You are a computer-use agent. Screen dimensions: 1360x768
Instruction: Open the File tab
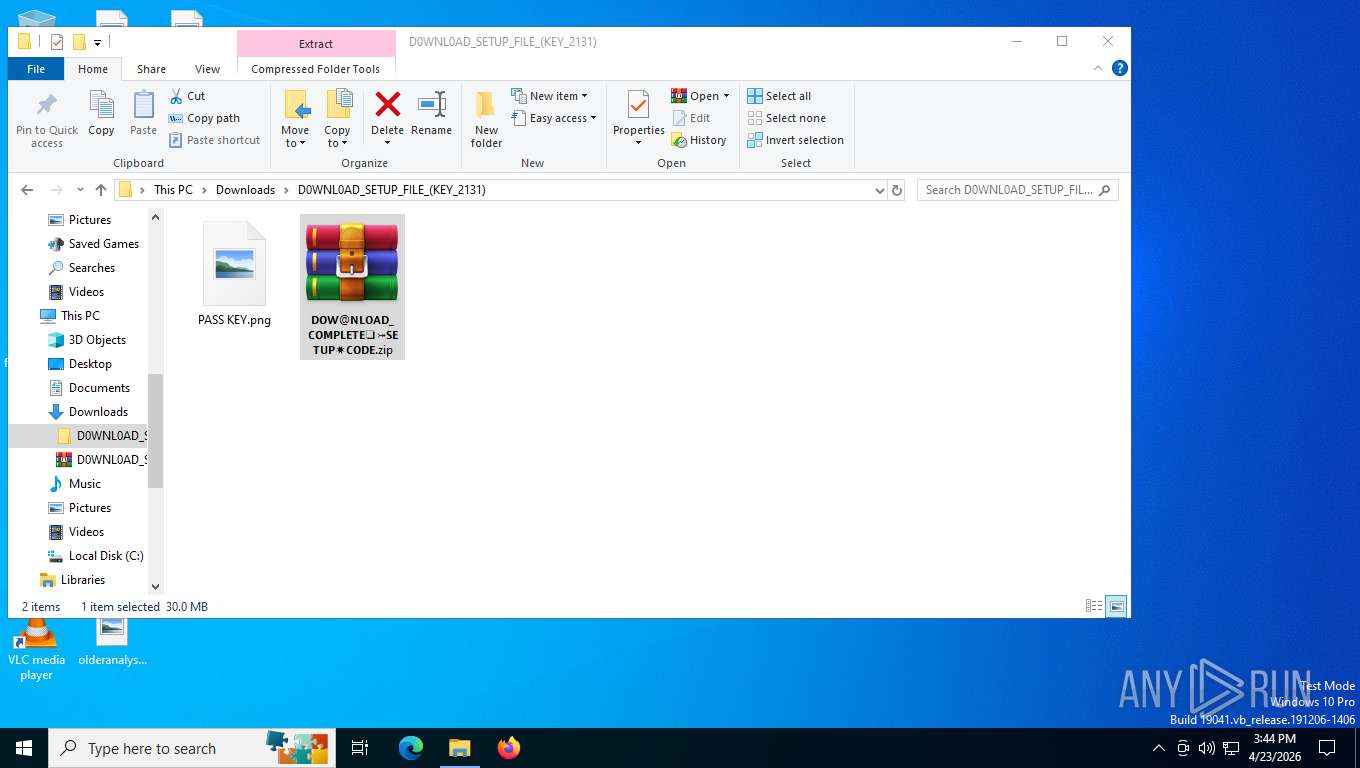pos(36,69)
